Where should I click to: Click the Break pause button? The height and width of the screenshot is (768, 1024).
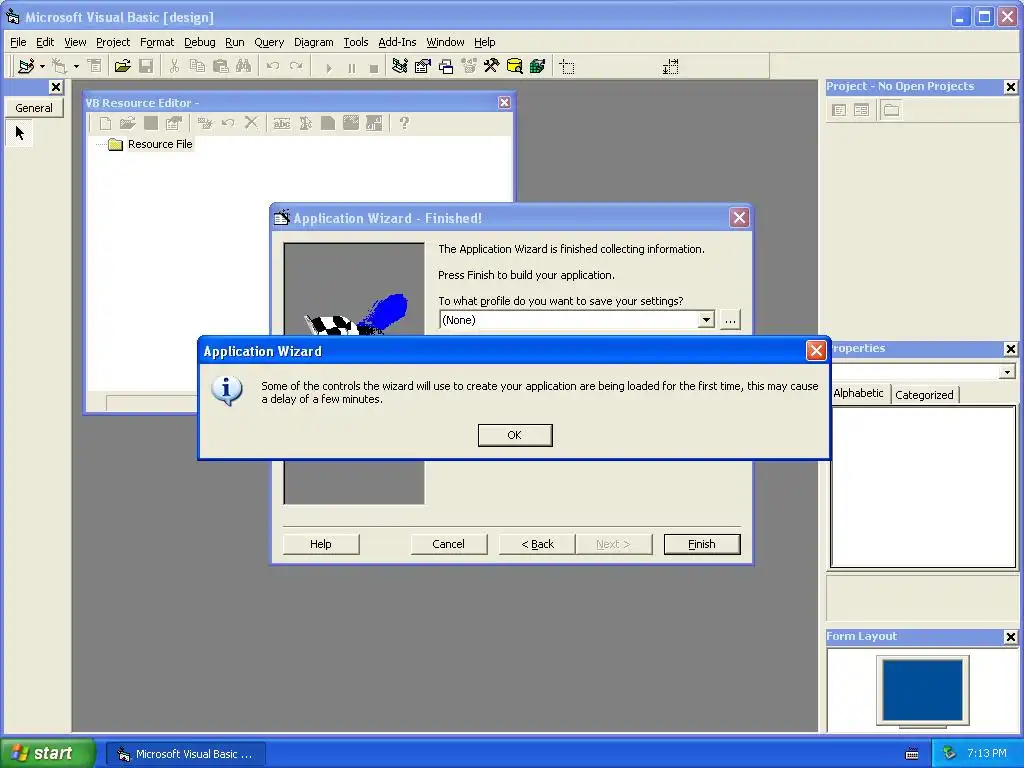click(x=351, y=67)
